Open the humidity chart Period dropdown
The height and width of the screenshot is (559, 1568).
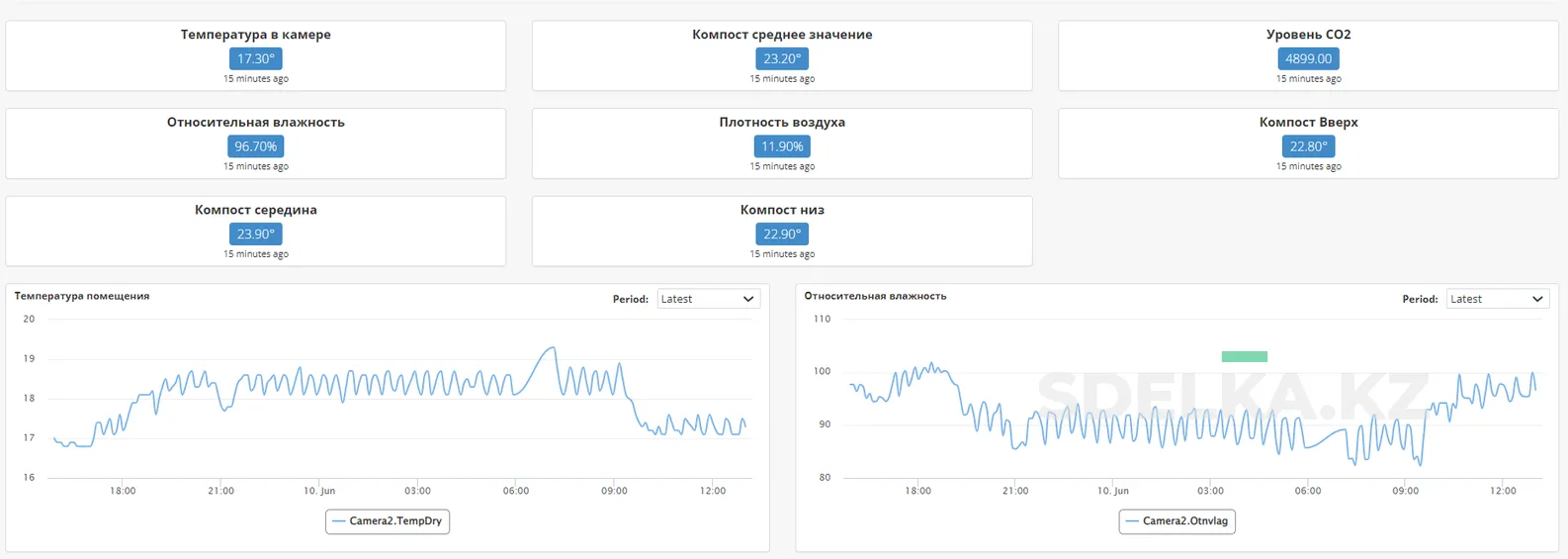(x=1498, y=299)
